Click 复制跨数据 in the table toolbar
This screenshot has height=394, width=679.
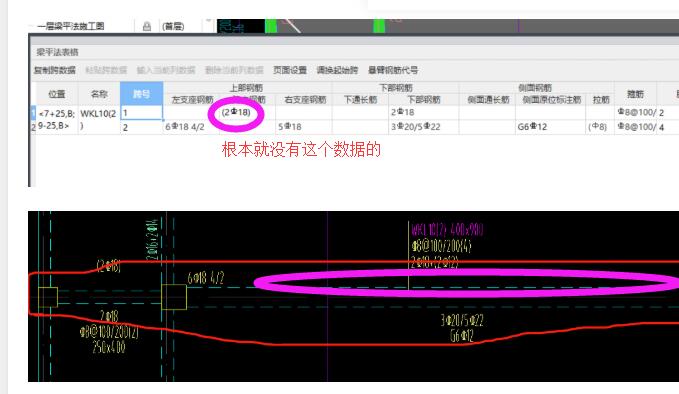pyautogui.click(x=55, y=70)
